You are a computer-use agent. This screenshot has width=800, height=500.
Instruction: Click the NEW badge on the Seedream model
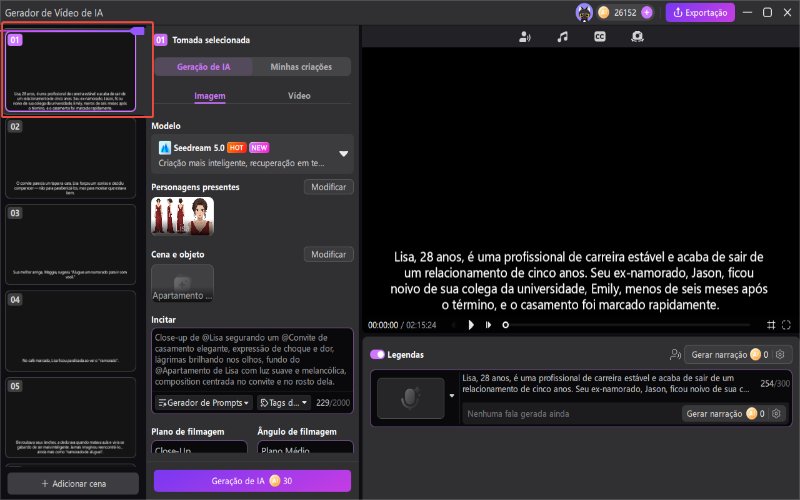[259, 148]
